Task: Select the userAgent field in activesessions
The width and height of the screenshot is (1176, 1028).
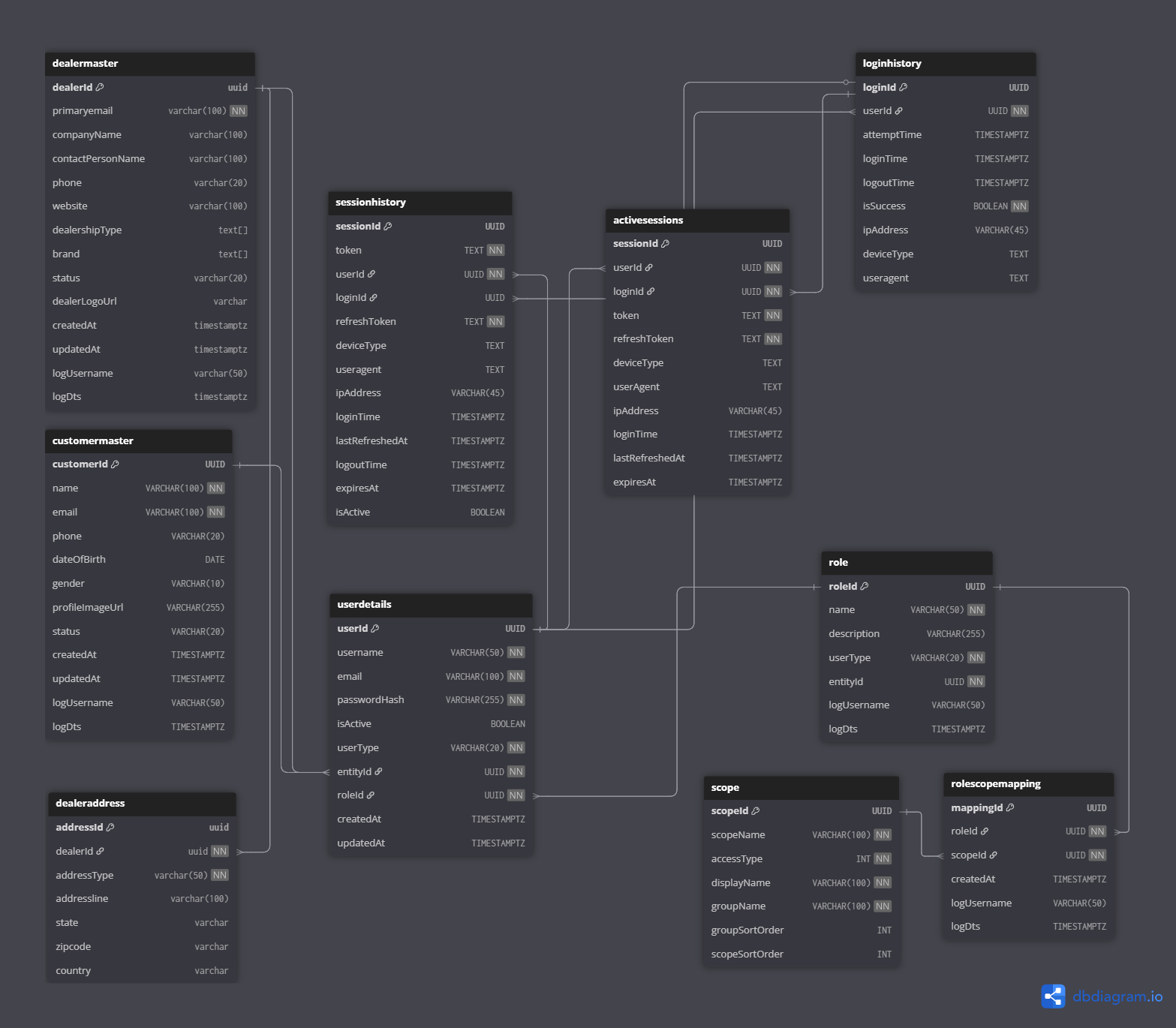Action: point(635,386)
